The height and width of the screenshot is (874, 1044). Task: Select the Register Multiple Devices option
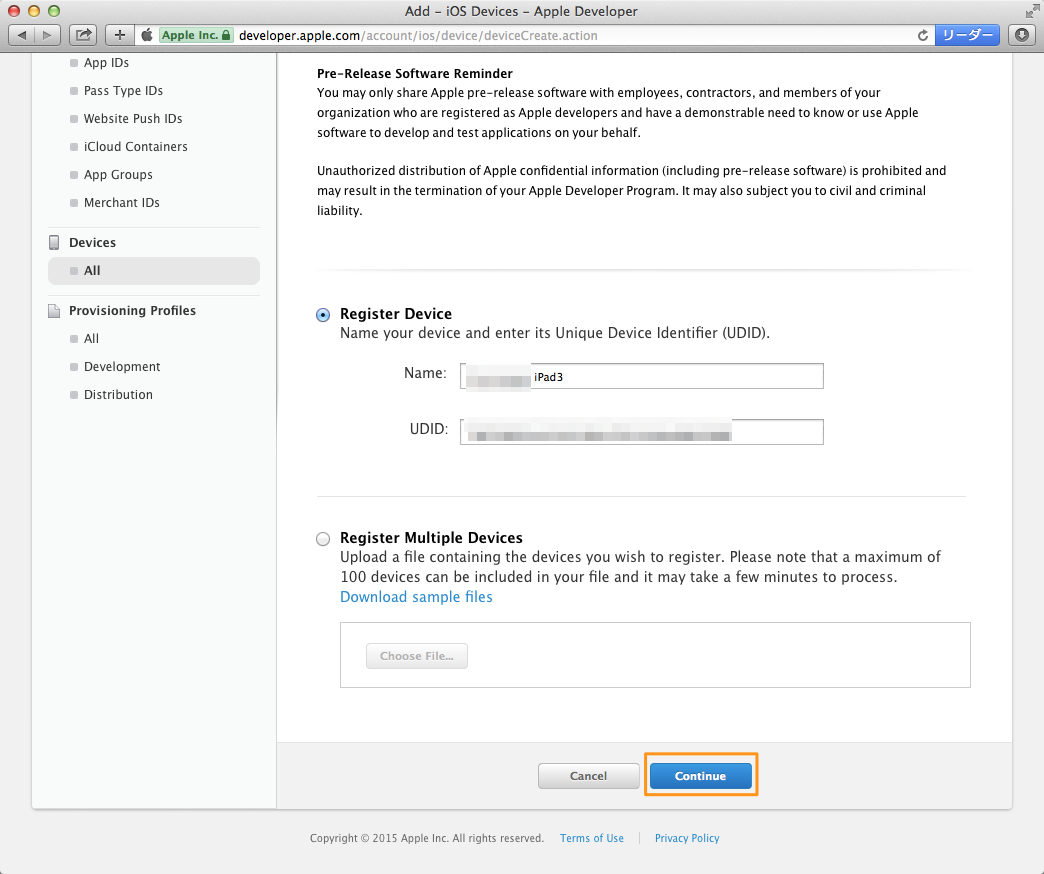pyautogui.click(x=322, y=538)
